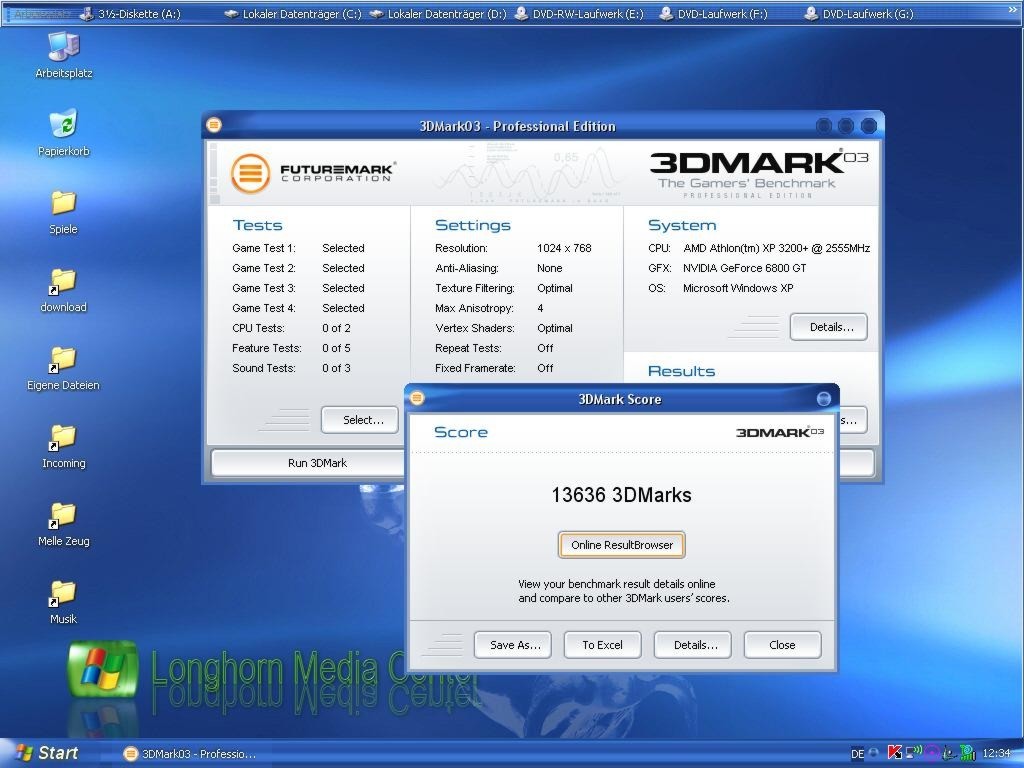Open the Eigene Dateien folder shortcut
The width and height of the screenshot is (1024, 768).
coord(63,368)
